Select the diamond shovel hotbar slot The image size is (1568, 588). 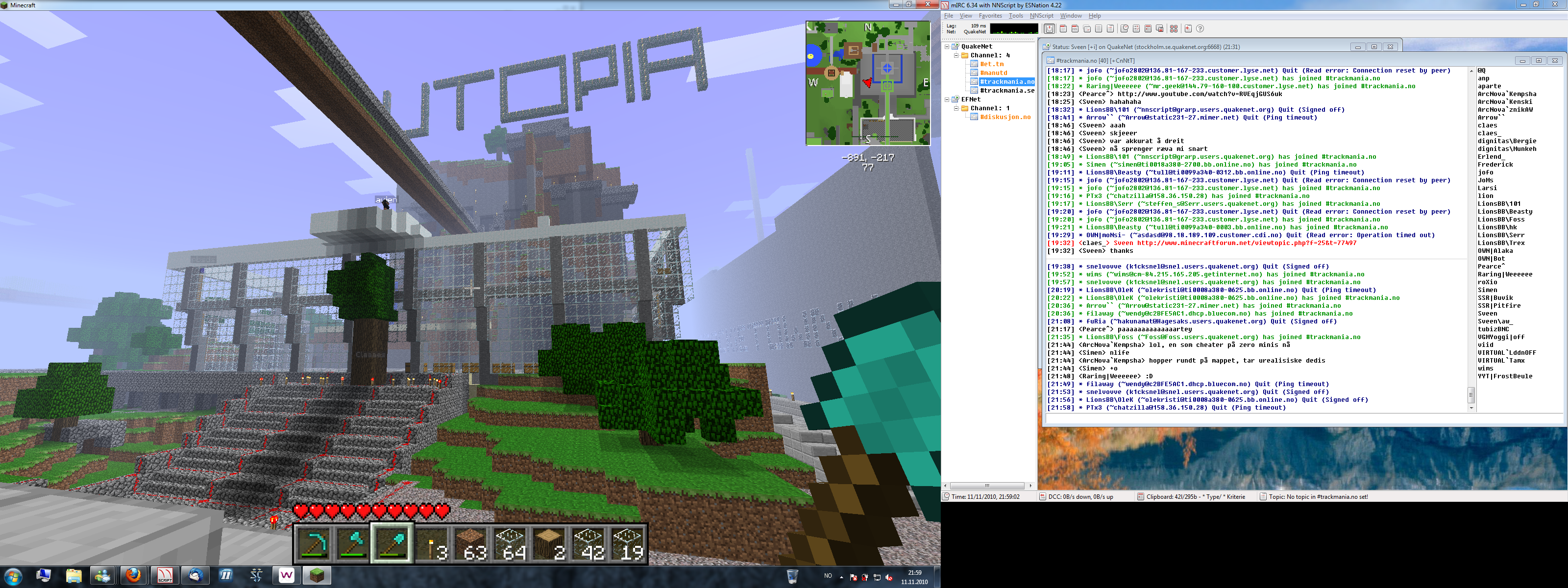coord(392,543)
